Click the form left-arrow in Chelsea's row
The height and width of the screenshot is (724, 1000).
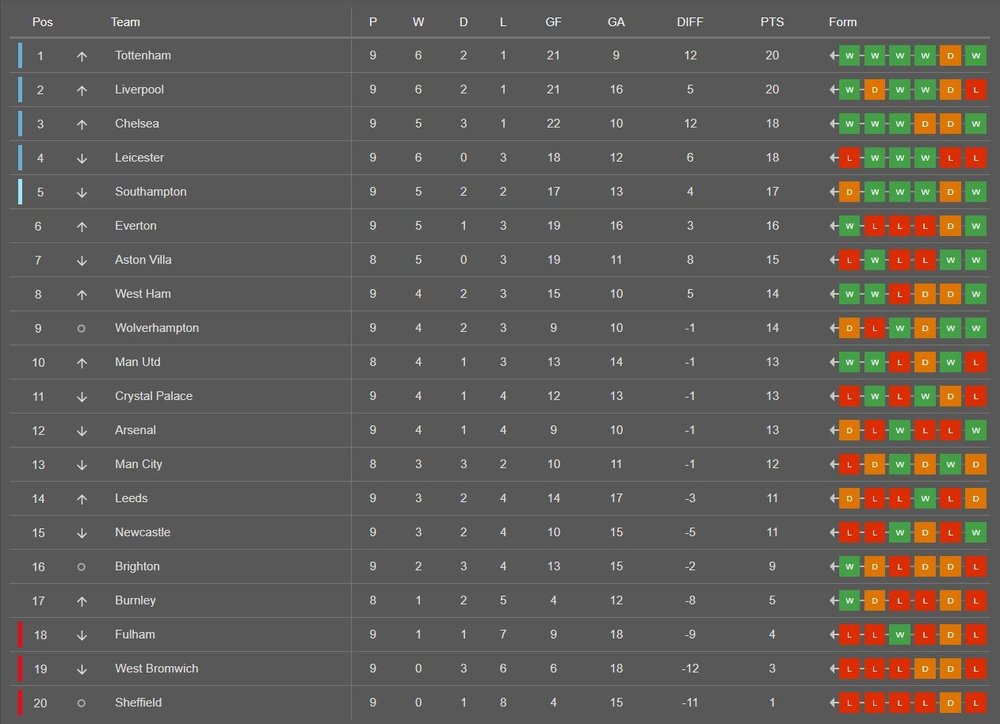[x=834, y=124]
